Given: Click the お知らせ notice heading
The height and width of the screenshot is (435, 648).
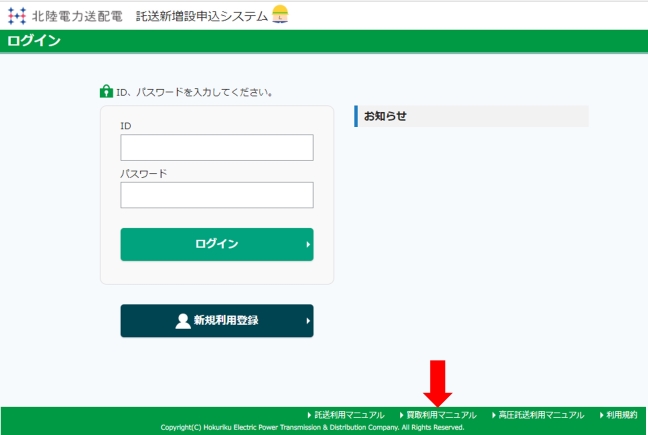Looking at the screenshot, I should click(386, 116).
